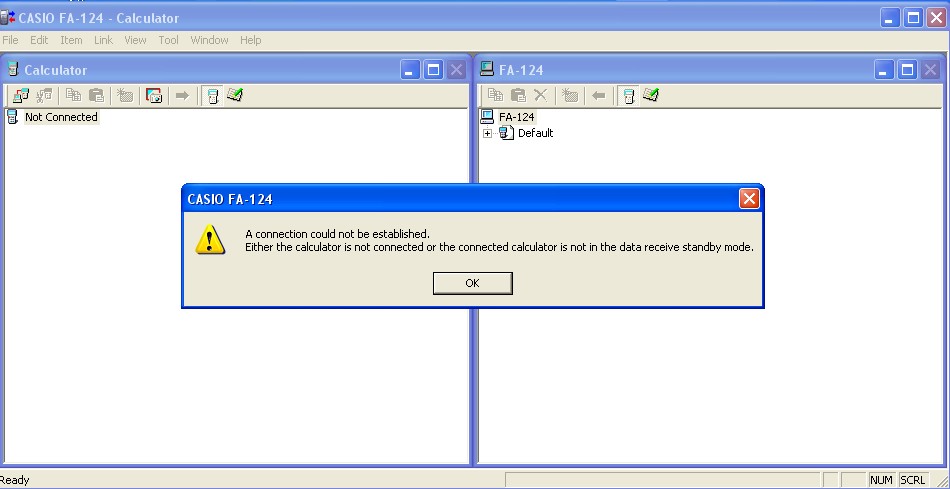This screenshot has width=950, height=489.
Task: Click the Paste icon in FA-124 toolbar
Action: [518, 95]
